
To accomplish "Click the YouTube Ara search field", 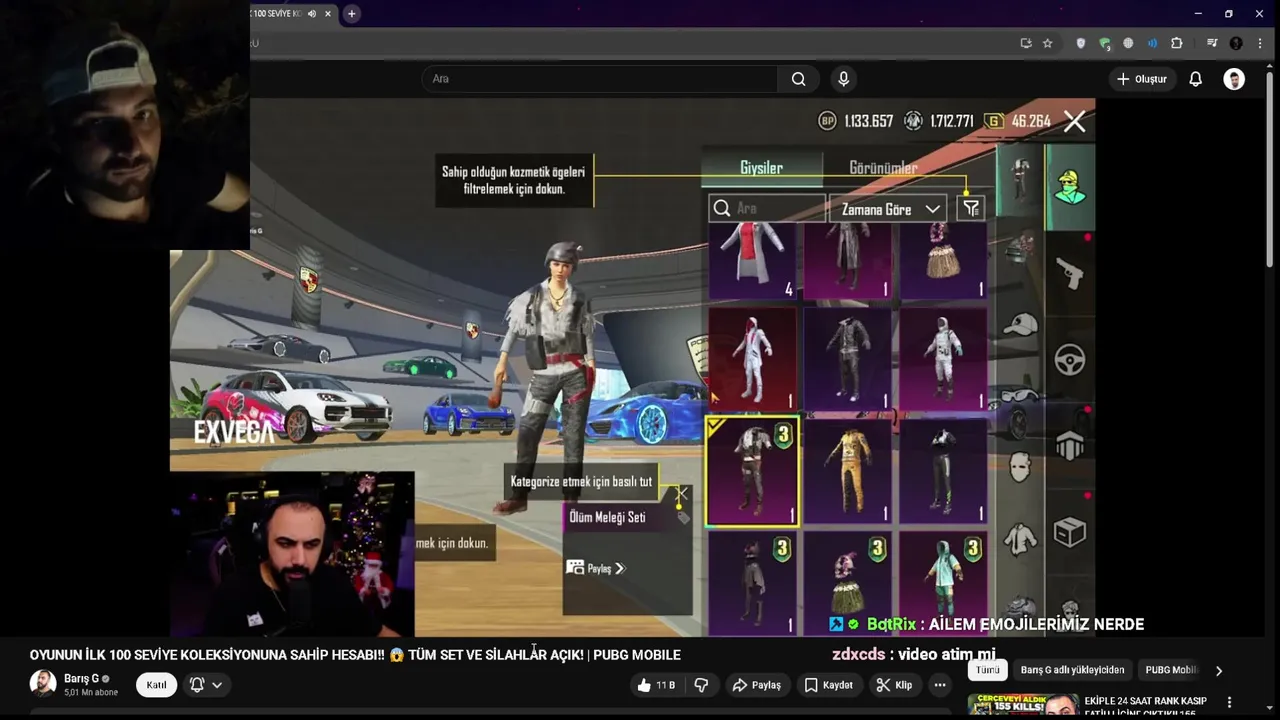I will (600, 79).
